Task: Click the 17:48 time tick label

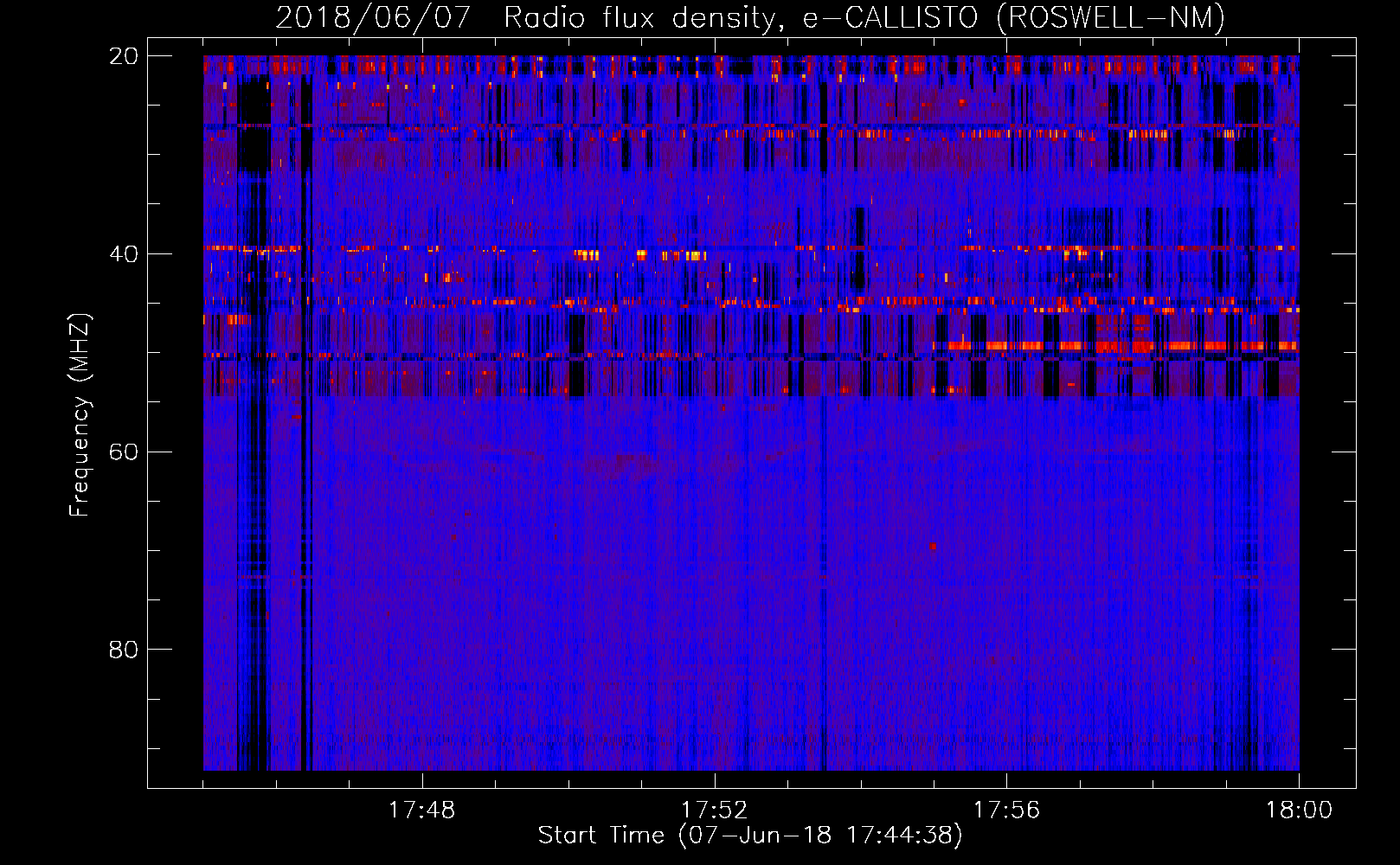Action: [421, 810]
